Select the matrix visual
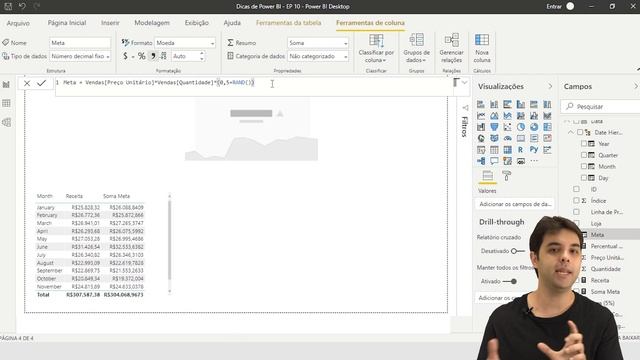The width and height of the screenshot is (640, 360). tap(507, 150)
